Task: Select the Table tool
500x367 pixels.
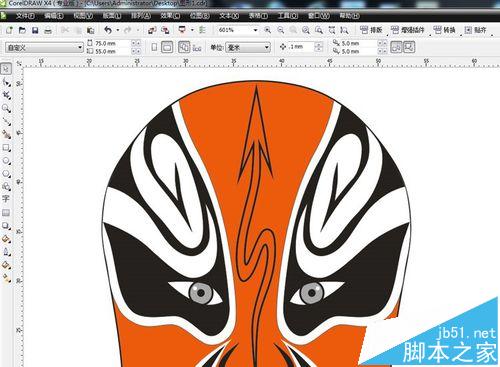Action: pyautogui.click(x=6, y=213)
